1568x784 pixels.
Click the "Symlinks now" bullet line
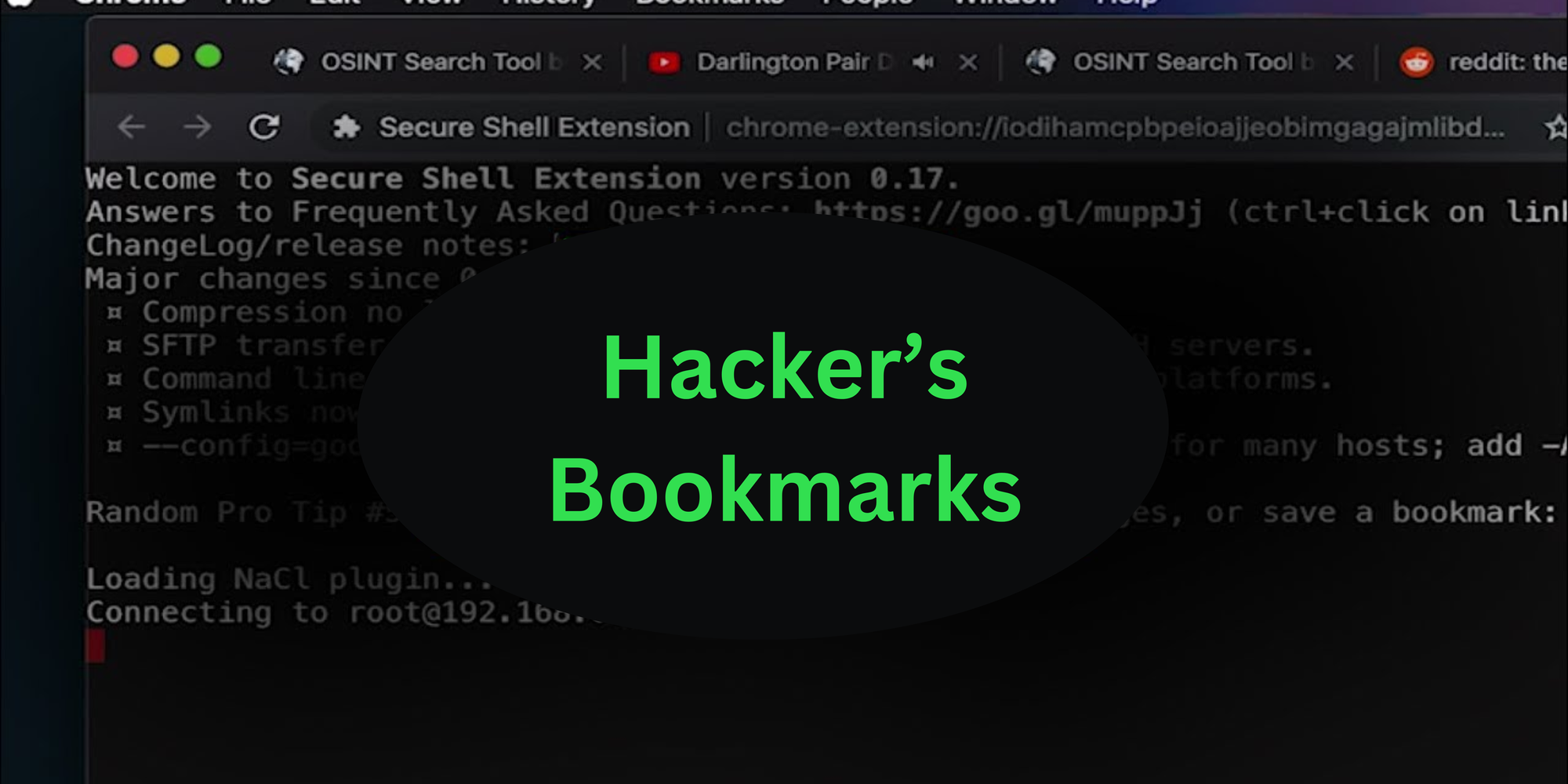coord(234,412)
